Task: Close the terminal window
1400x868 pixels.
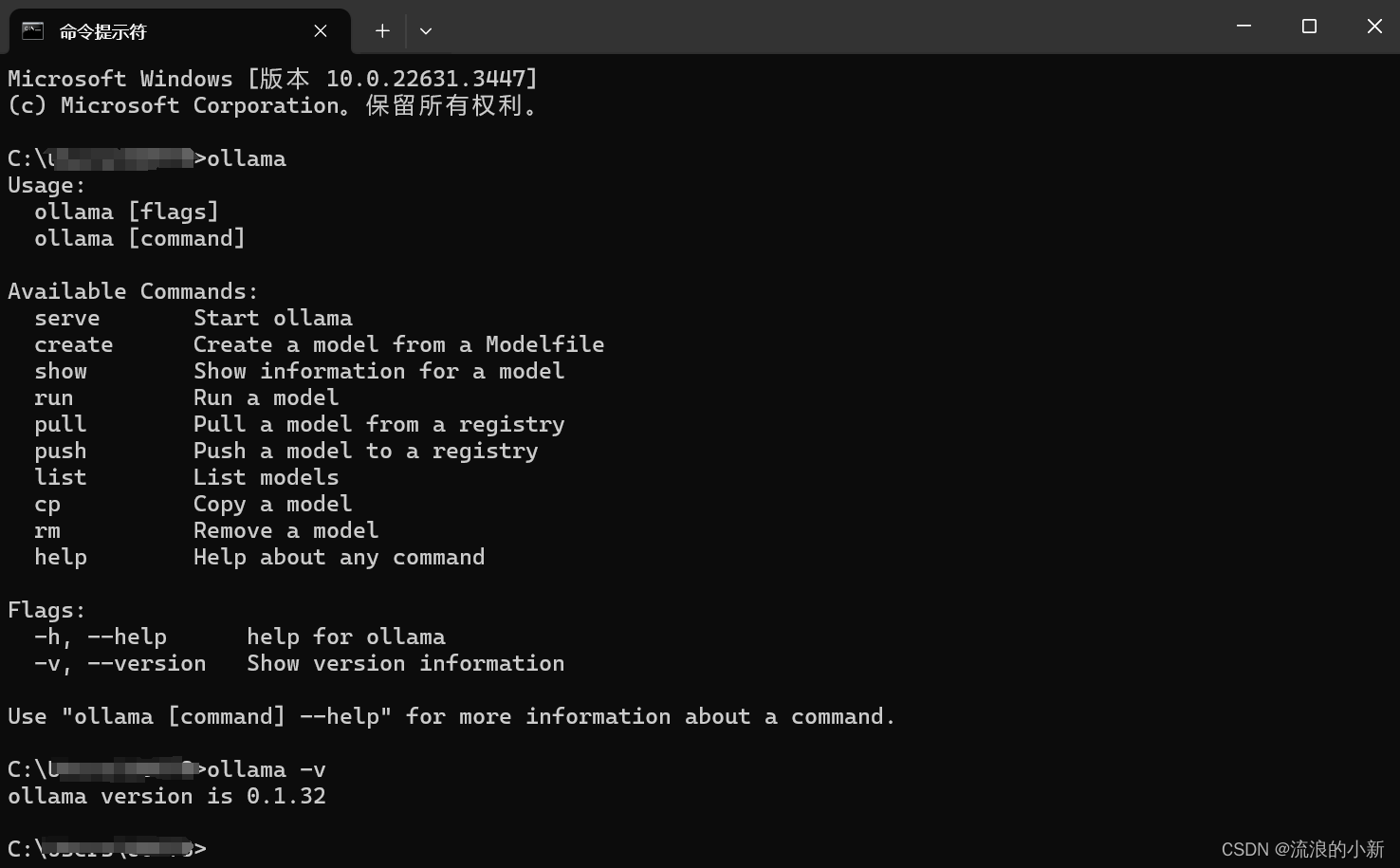Action: pyautogui.click(x=1373, y=27)
